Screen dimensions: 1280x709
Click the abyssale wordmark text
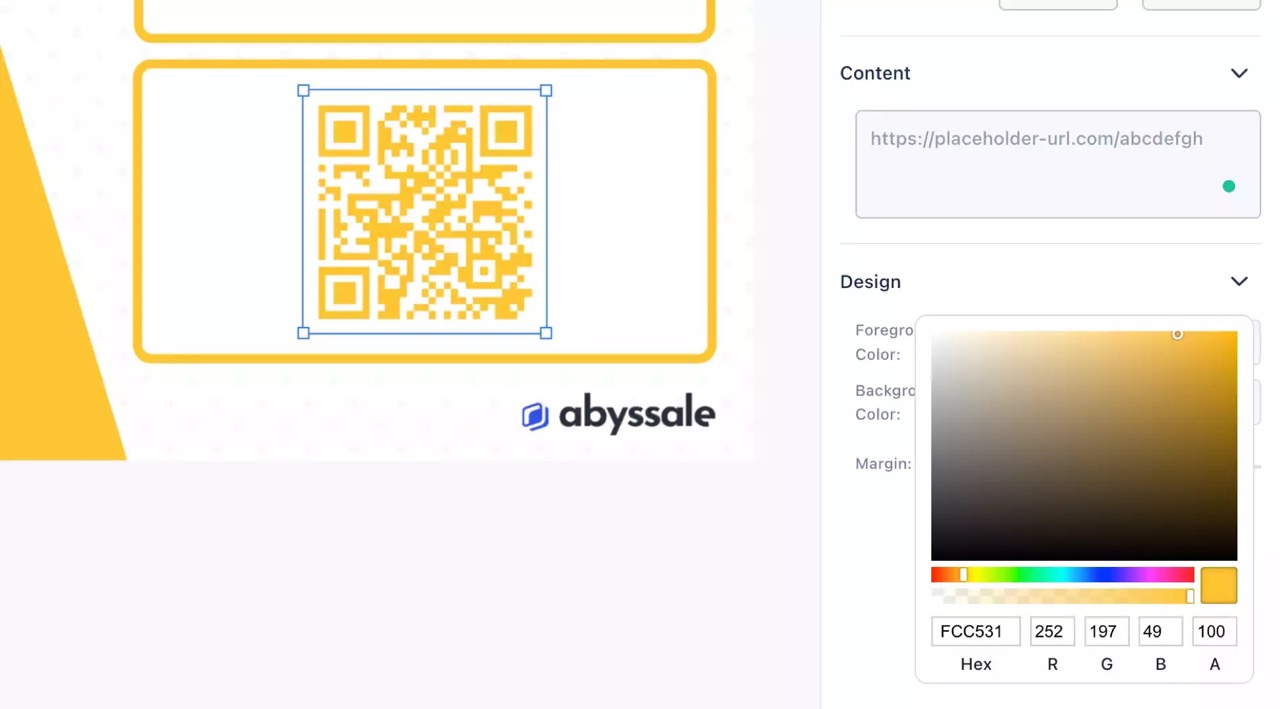coord(637,414)
